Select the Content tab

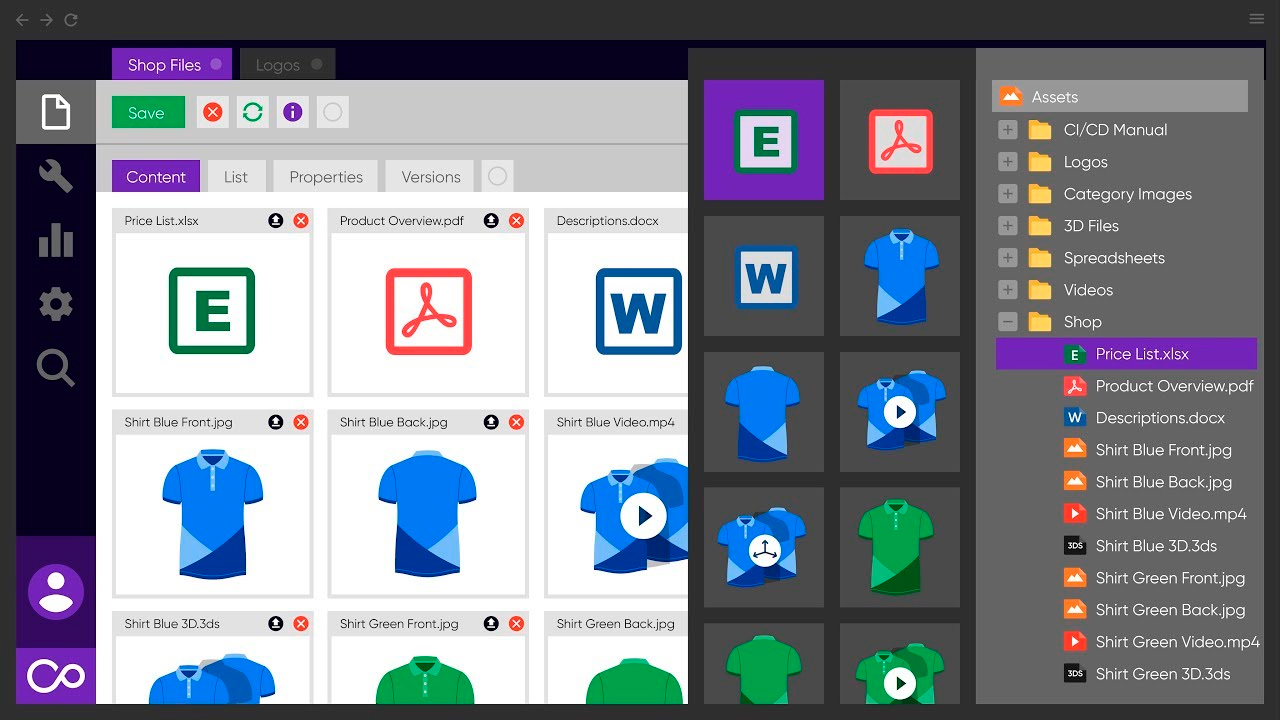156,176
